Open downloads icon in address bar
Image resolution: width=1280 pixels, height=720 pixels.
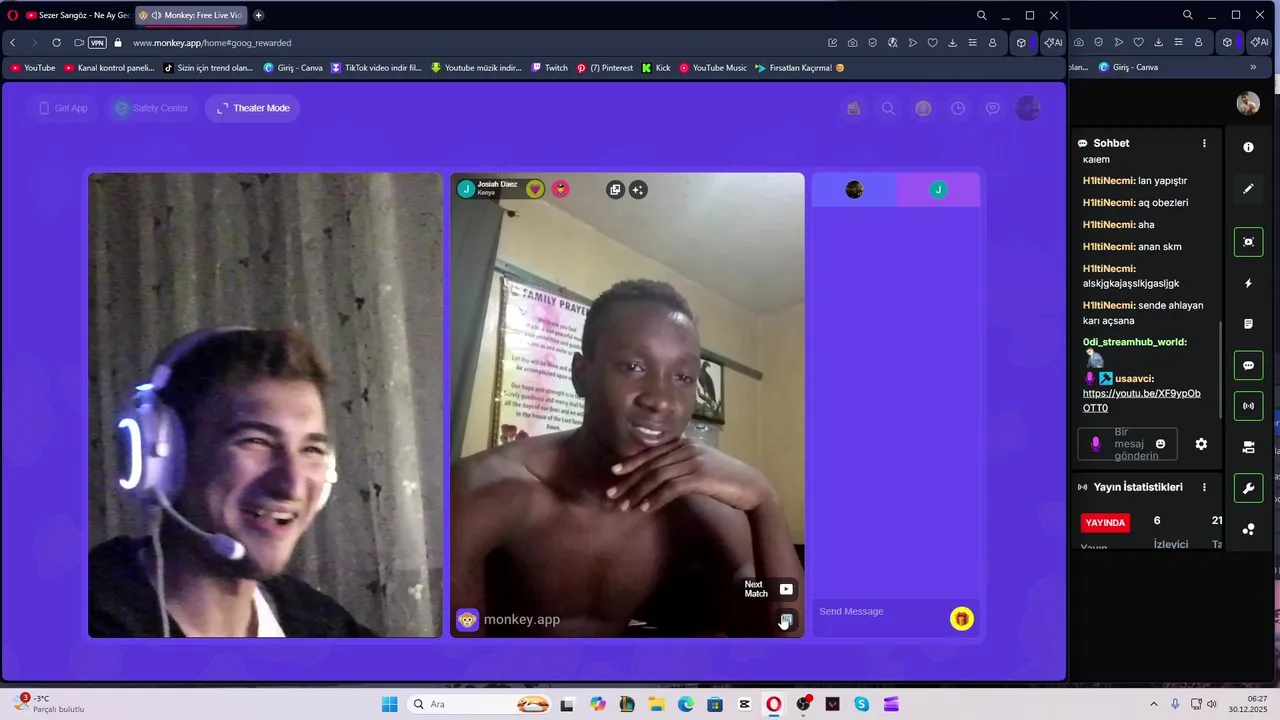point(952,43)
